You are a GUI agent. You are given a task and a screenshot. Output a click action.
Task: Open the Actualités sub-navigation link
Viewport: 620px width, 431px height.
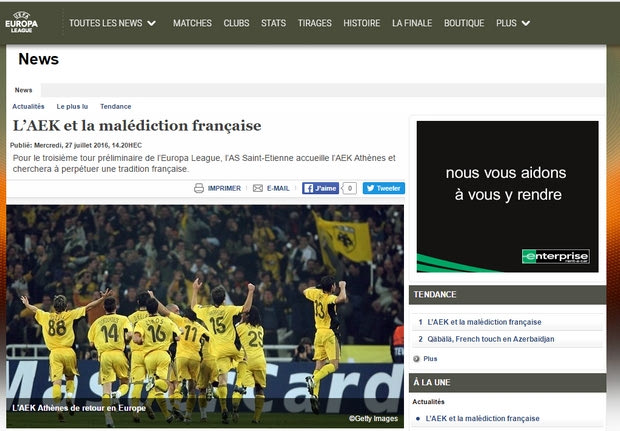pos(28,106)
